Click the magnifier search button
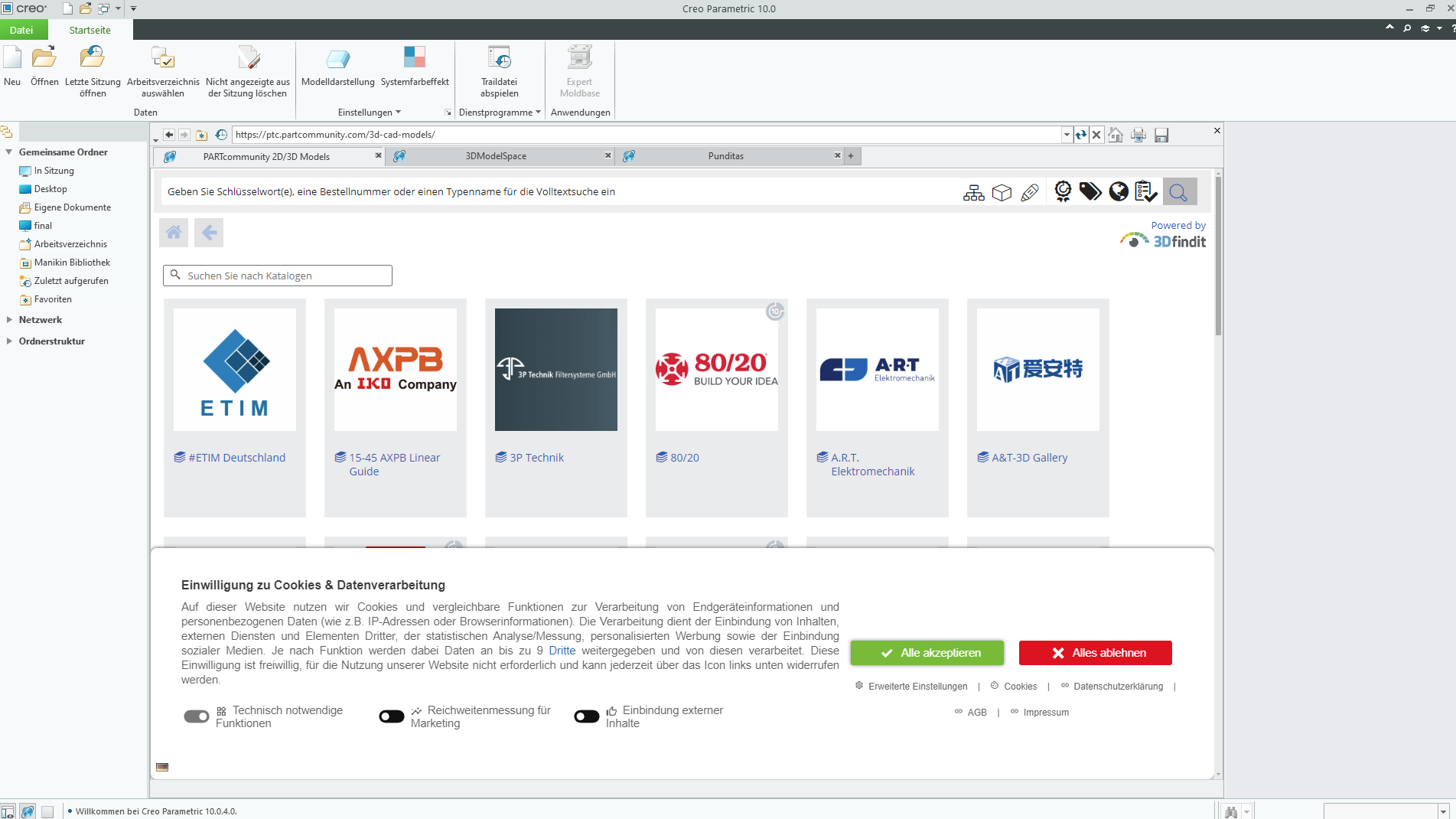This screenshot has height=819, width=1456. tap(1179, 192)
